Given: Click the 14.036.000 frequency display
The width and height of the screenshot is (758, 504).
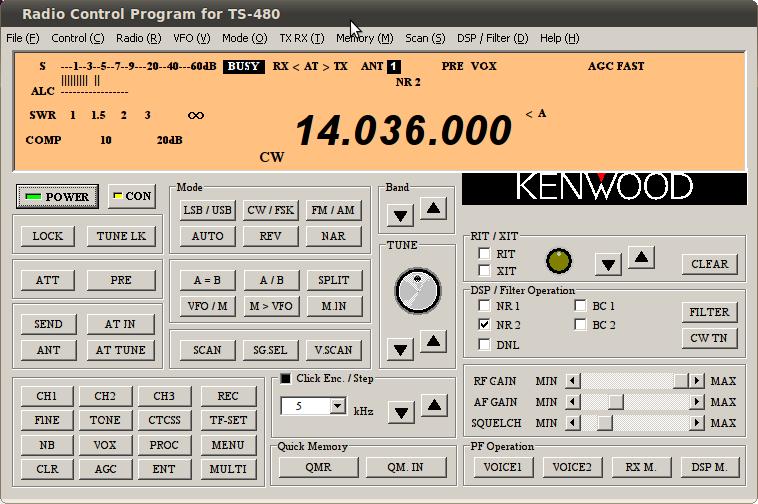Looking at the screenshot, I should [403, 131].
